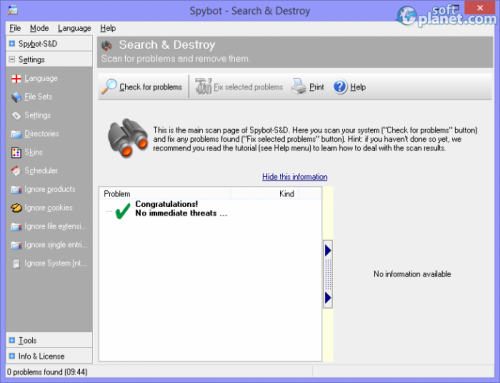The image size is (500, 383).
Task: Start scan with Check for problems
Action: pos(143,87)
